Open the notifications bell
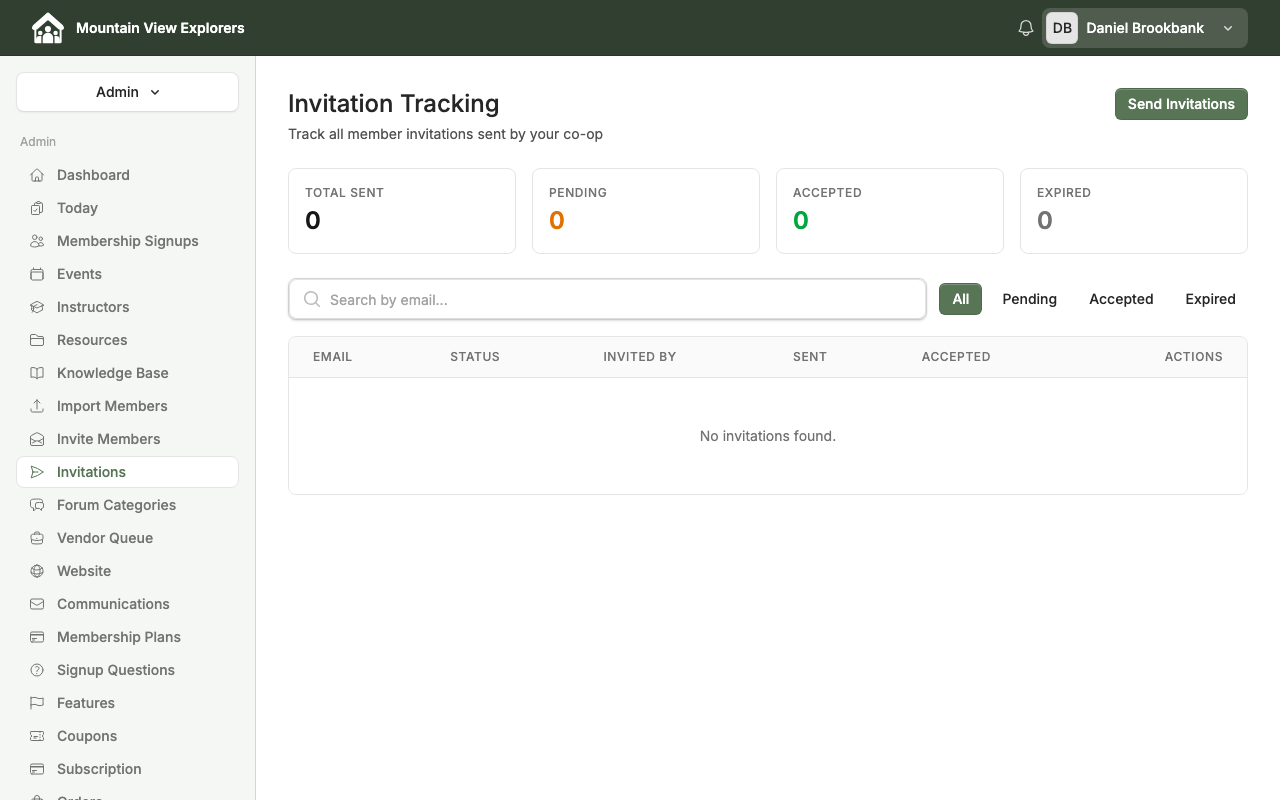The width and height of the screenshot is (1280, 800). 1025,28
